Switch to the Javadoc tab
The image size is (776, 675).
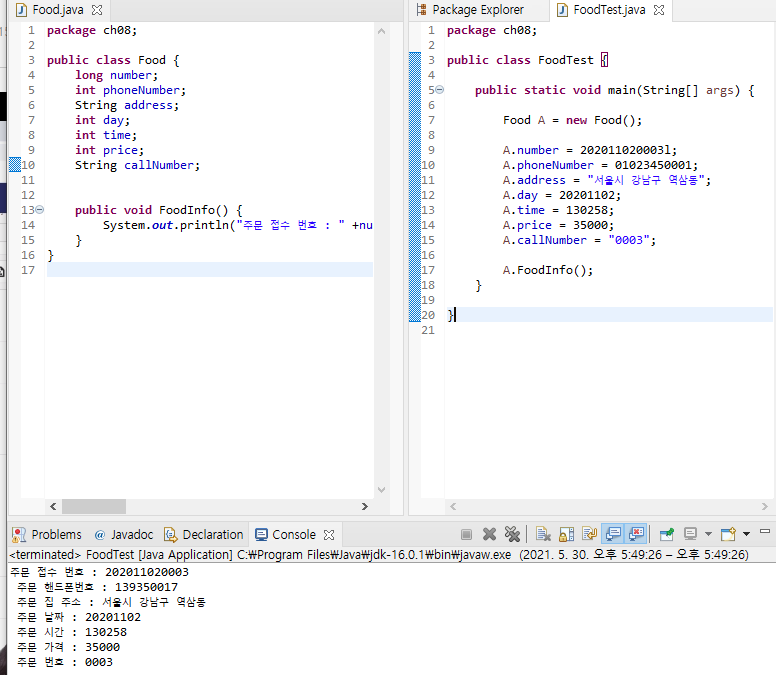pyautogui.click(x=124, y=534)
